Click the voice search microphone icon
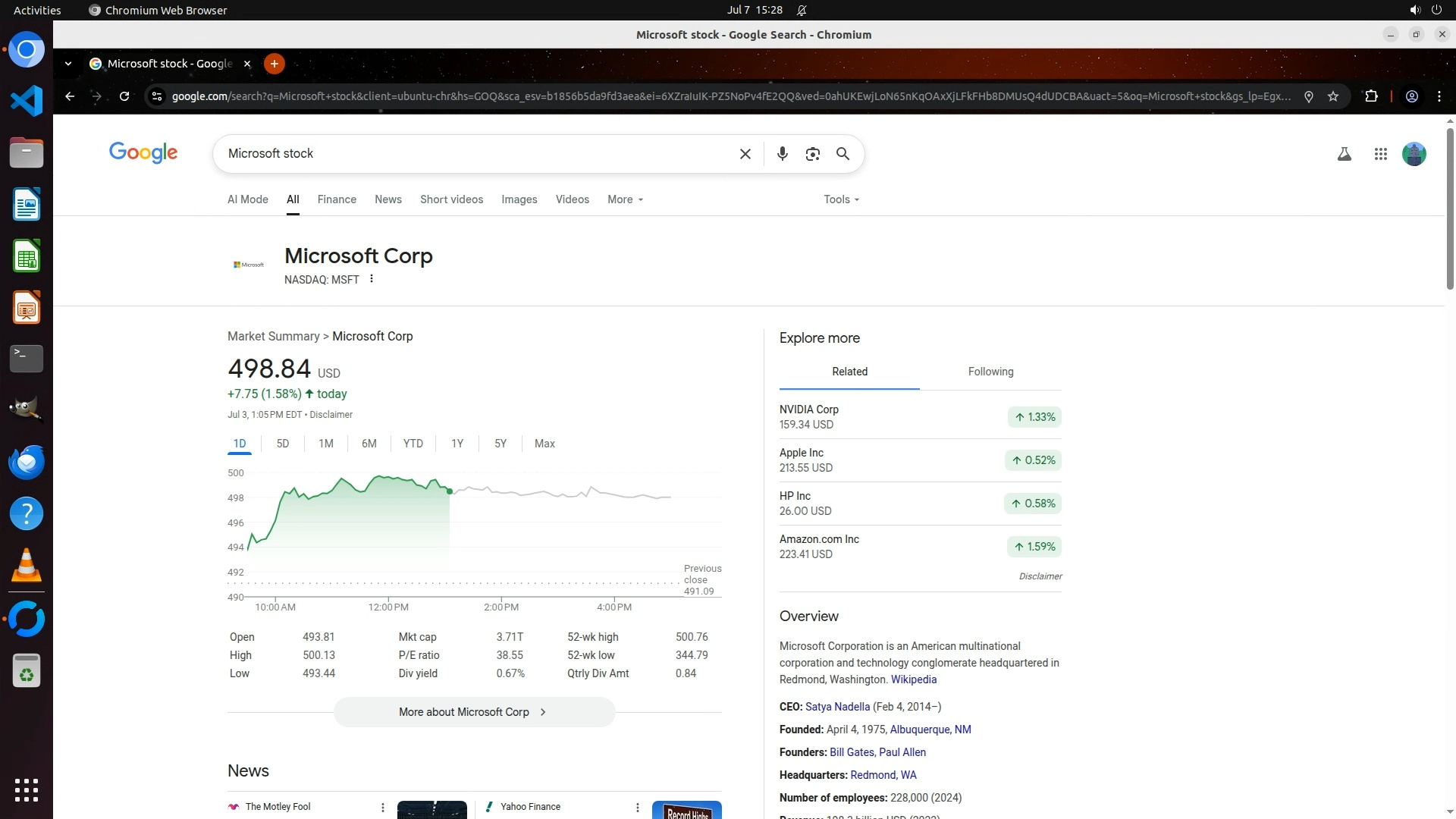 click(x=782, y=154)
